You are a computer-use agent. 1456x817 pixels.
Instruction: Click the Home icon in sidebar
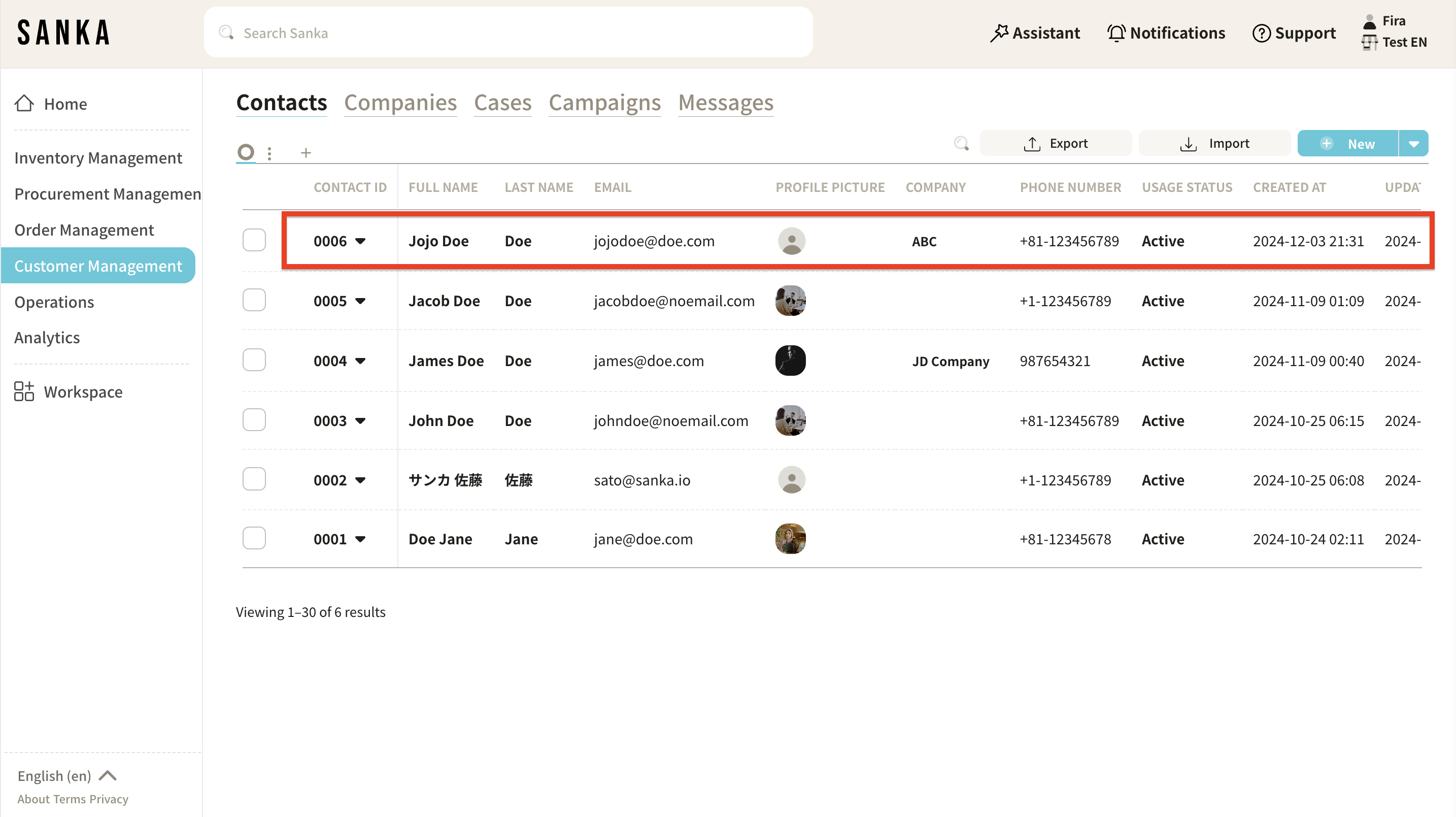pos(24,104)
